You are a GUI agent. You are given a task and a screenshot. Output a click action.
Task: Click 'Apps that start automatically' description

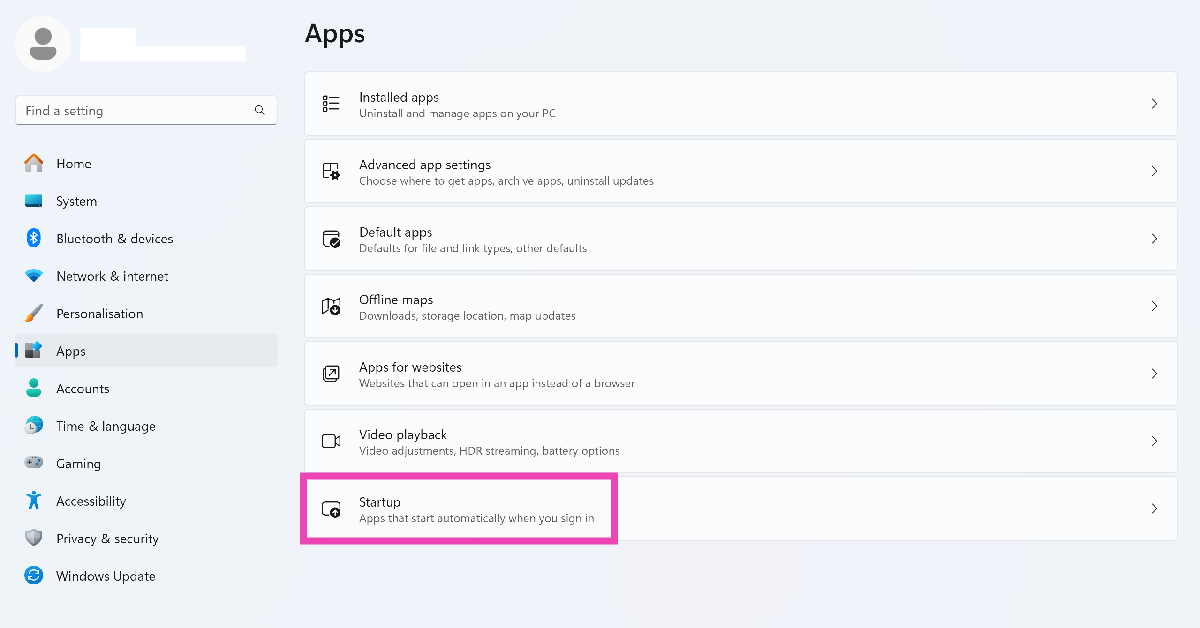tap(477, 518)
